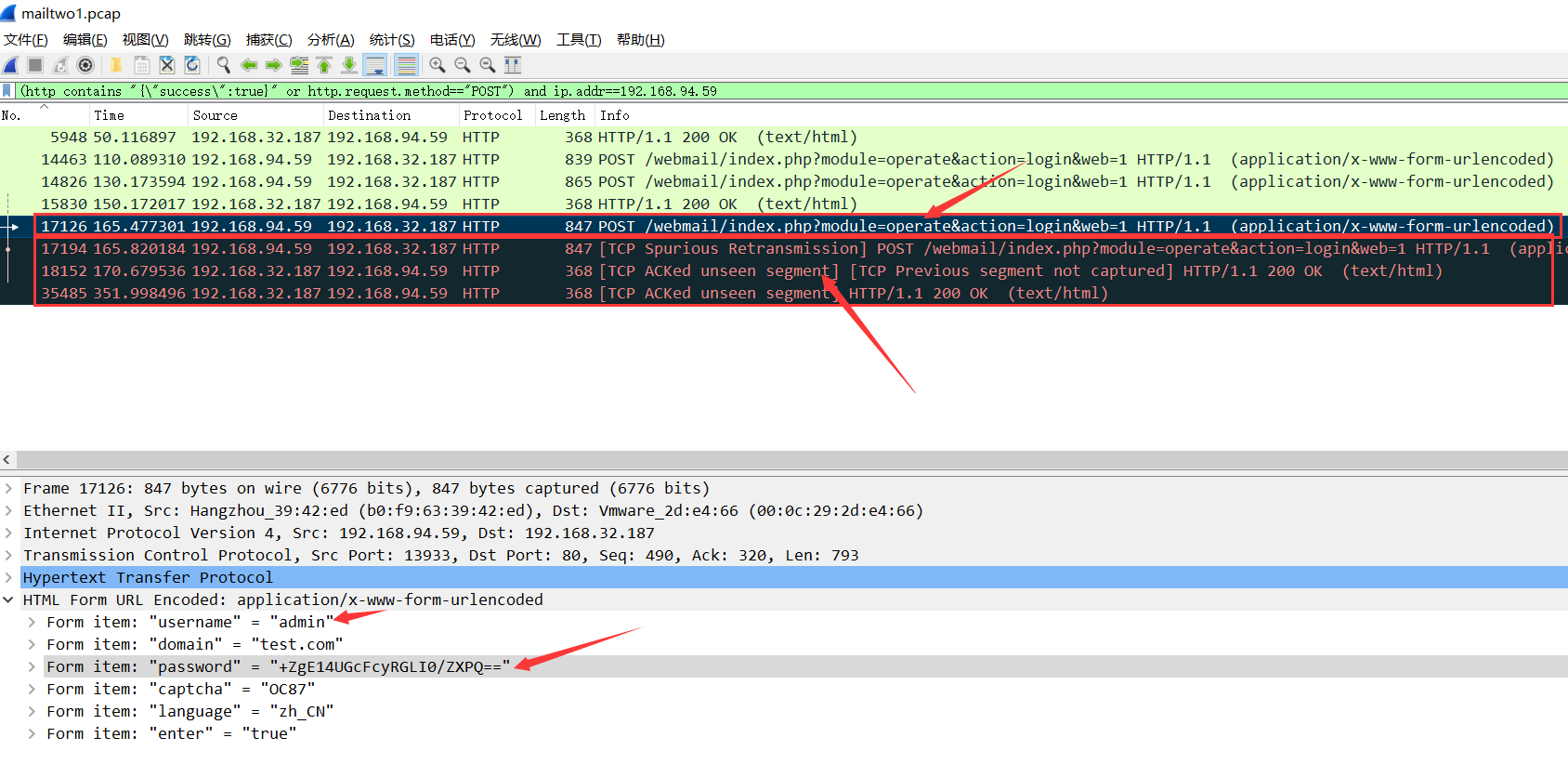Collapse the HTML Form URL Encoded section
This screenshot has height=764, width=1568.
pyautogui.click(x=8, y=599)
